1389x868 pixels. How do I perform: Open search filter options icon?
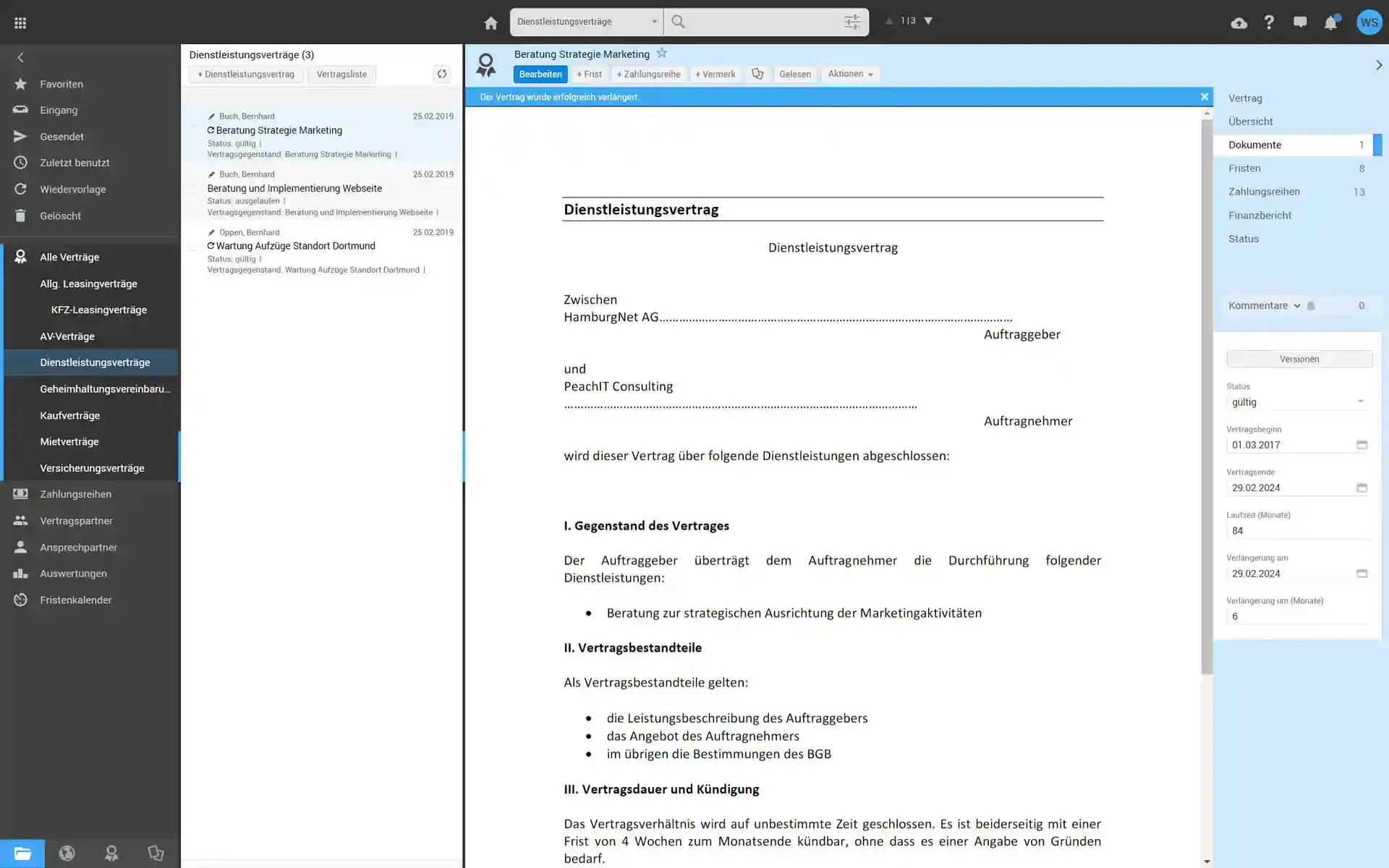point(851,22)
